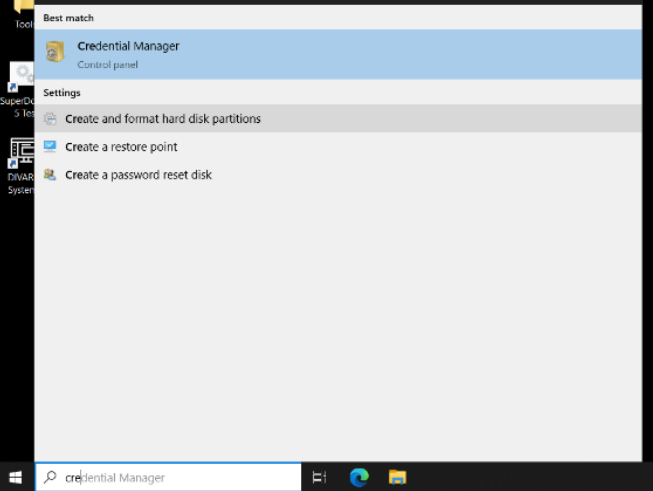Image resolution: width=653 pixels, height=491 pixels.
Task: Click the Credential Manager safe icon
Action: click(55, 52)
